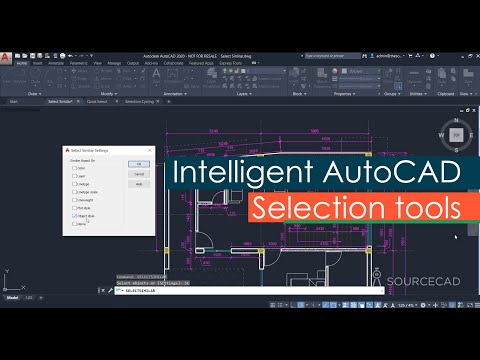Click the New file icon in quick access toolbar
This screenshot has width=480, height=360.
click(x=18, y=56)
